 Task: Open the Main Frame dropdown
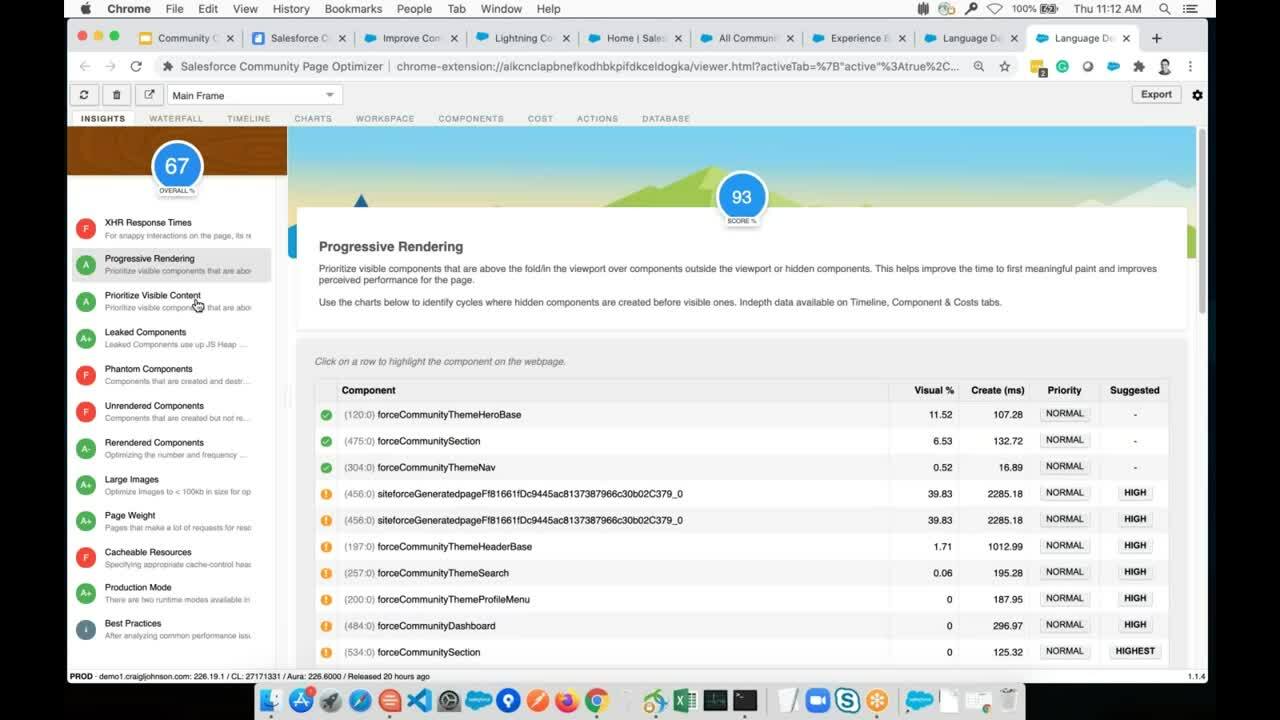click(254, 95)
